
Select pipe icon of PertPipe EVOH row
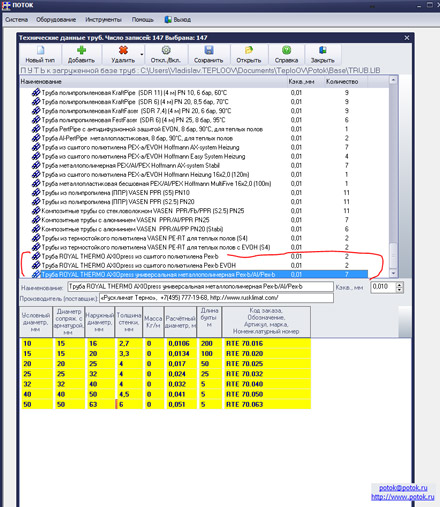point(36,129)
